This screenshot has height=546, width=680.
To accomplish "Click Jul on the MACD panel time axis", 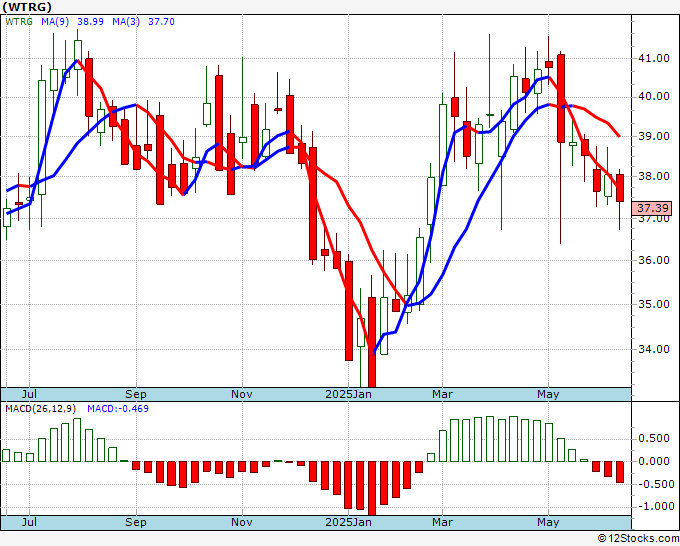I will tap(29, 522).
